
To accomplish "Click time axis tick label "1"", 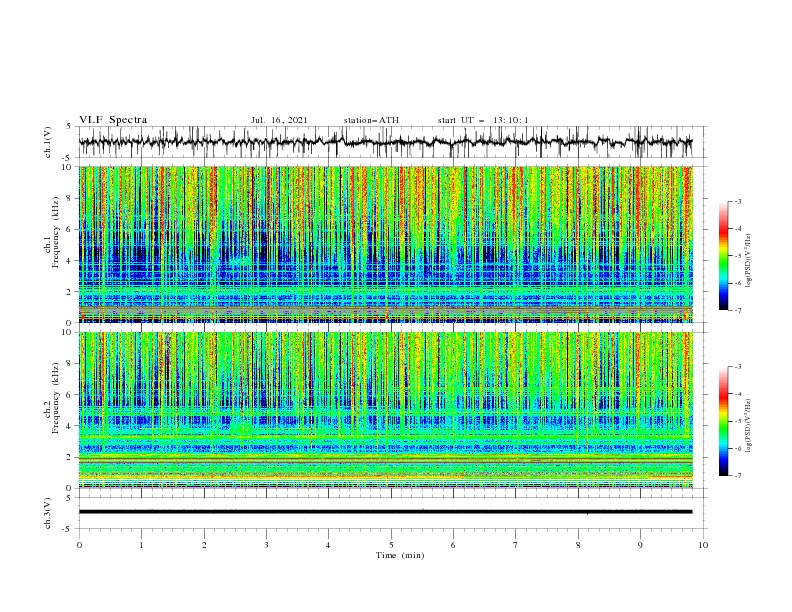I will [141, 545].
